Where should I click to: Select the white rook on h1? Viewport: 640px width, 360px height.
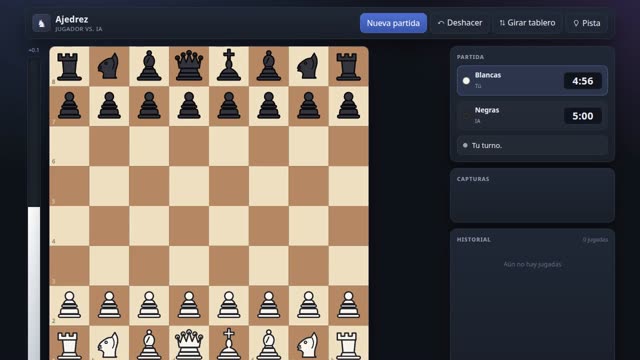pyautogui.click(x=348, y=345)
